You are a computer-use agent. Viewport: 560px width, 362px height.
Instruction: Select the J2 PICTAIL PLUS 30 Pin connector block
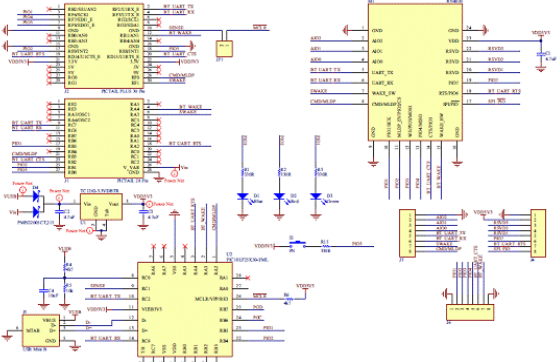point(104,46)
